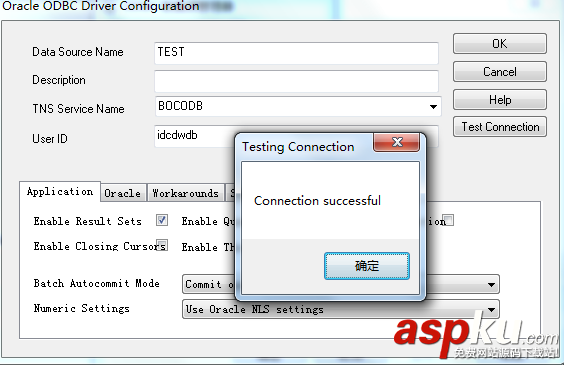
Task: Focus the User ID field
Action: tap(194, 136)
